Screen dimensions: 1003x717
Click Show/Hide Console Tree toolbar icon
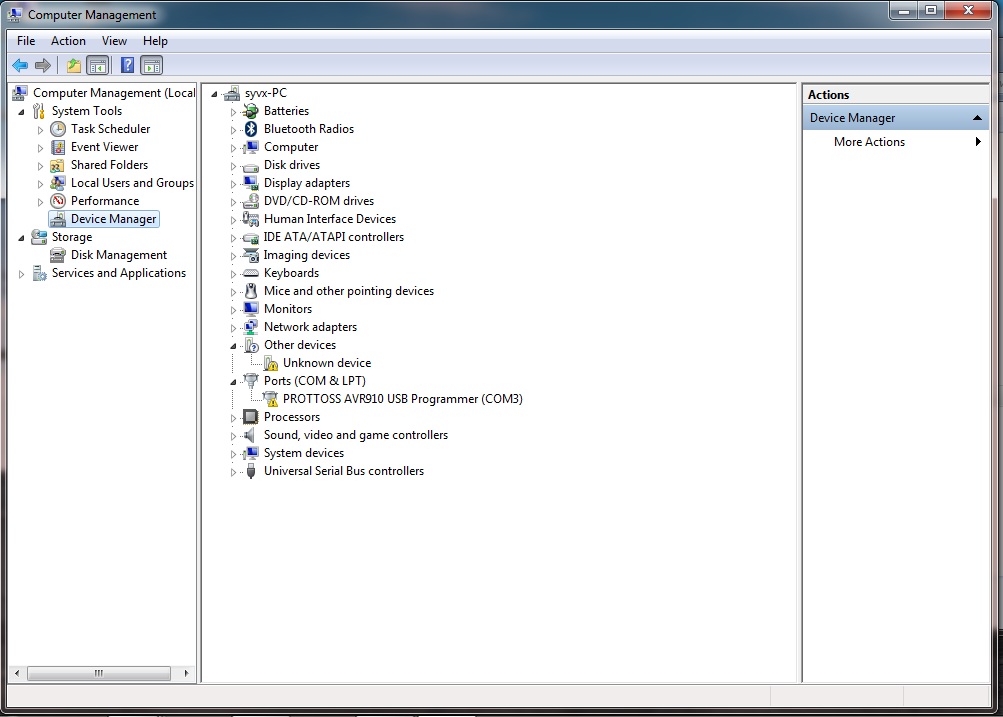(x=98, y=65)
